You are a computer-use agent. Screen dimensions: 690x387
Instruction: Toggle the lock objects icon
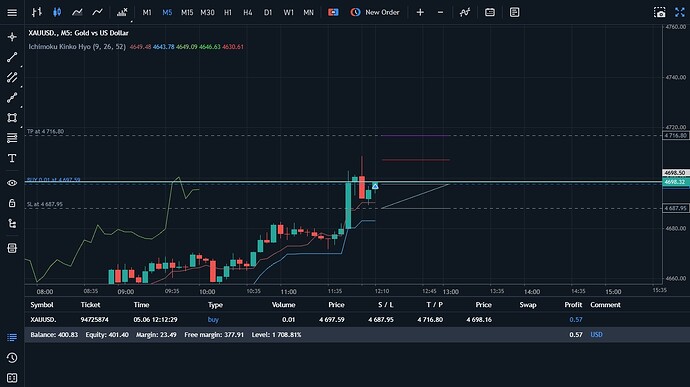pyautogui.click(x=12, y=203)
